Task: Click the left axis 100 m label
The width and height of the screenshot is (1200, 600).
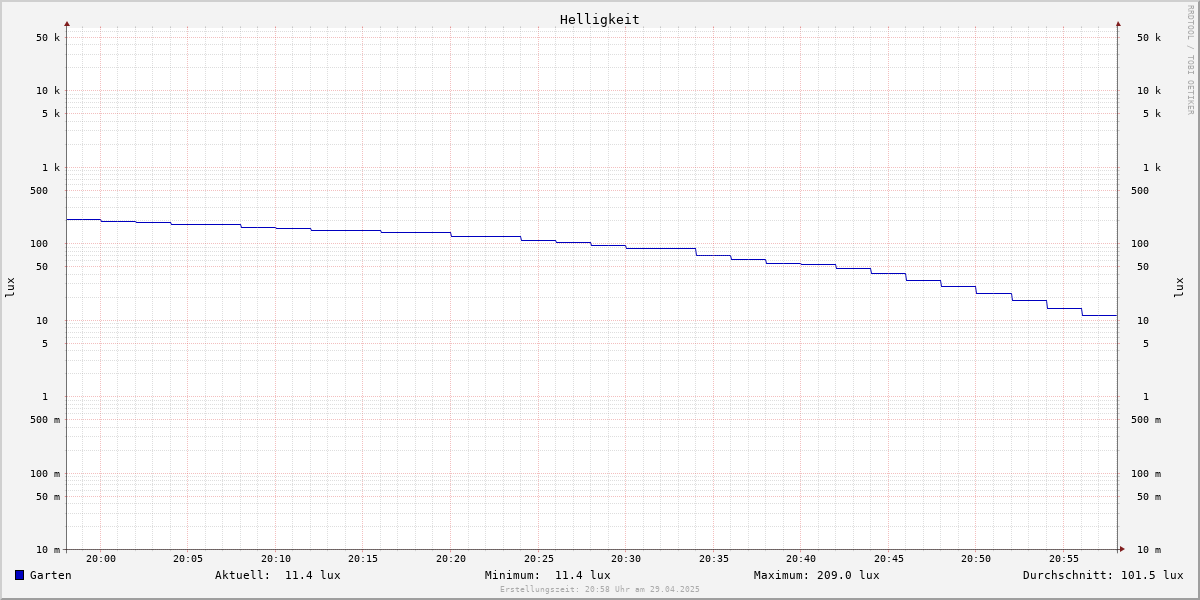Action: point(45,474)
